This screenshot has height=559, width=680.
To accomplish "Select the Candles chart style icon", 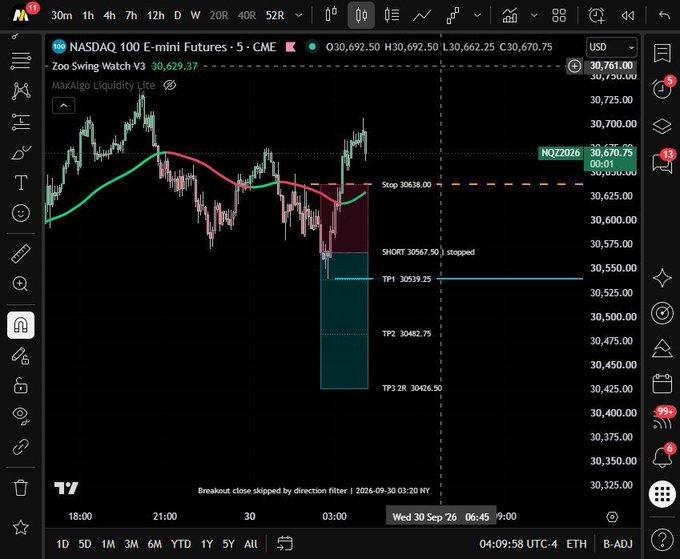I will tap(361, 15).
